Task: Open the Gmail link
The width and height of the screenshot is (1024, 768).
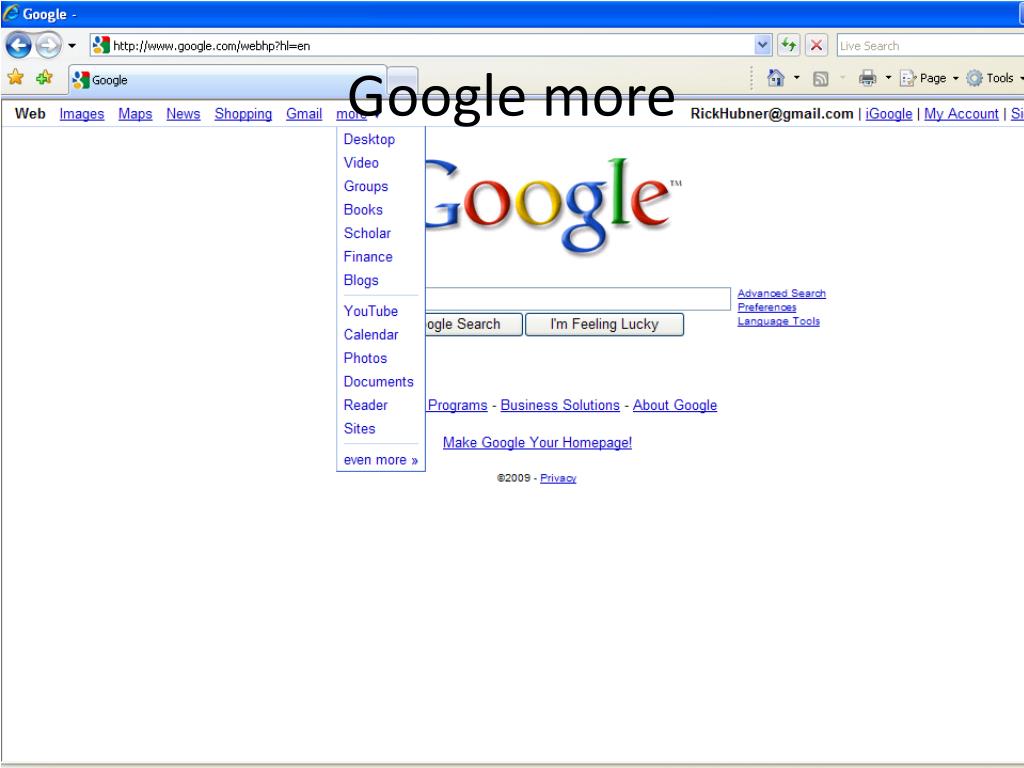Action: point(304,114)
